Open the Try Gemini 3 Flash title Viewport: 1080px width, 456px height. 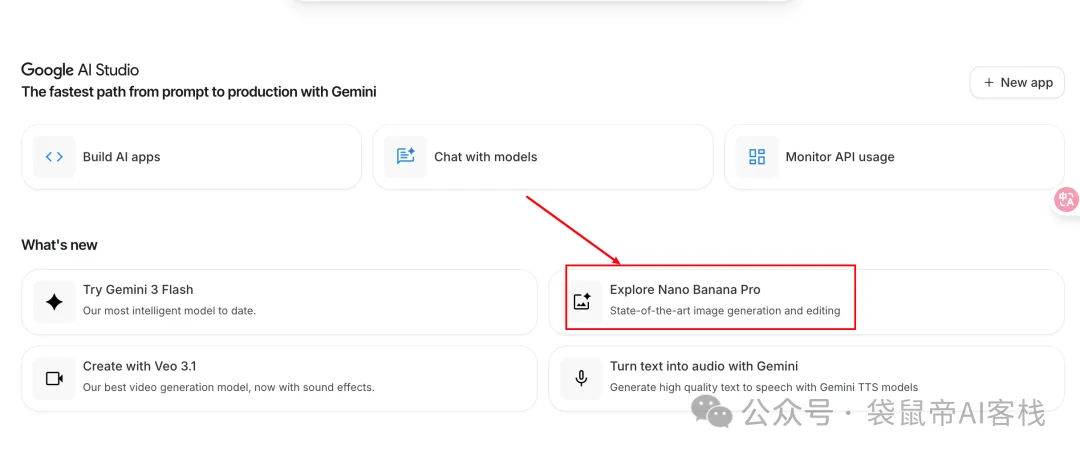point(138,290)
